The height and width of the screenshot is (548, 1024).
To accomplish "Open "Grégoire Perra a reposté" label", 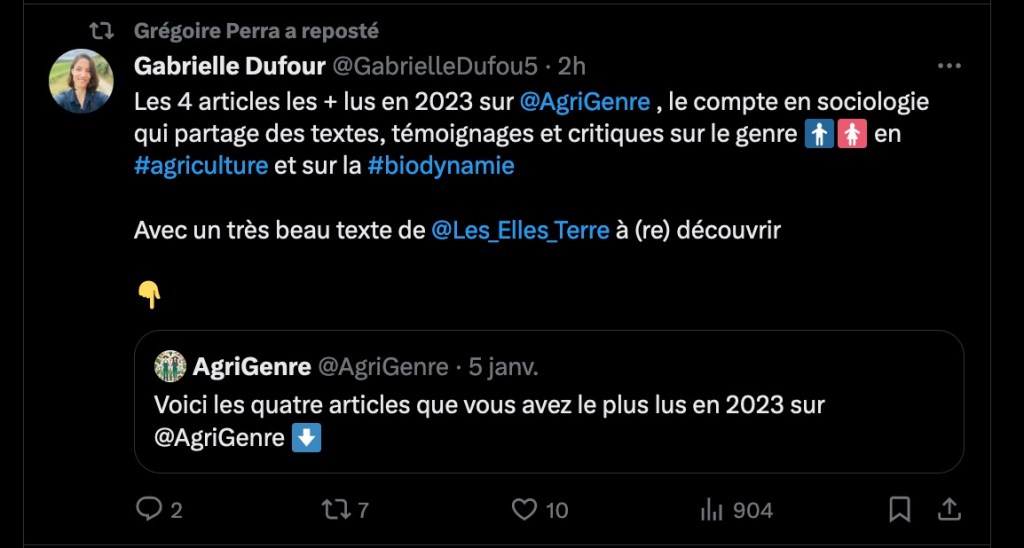I will (256, 31).
